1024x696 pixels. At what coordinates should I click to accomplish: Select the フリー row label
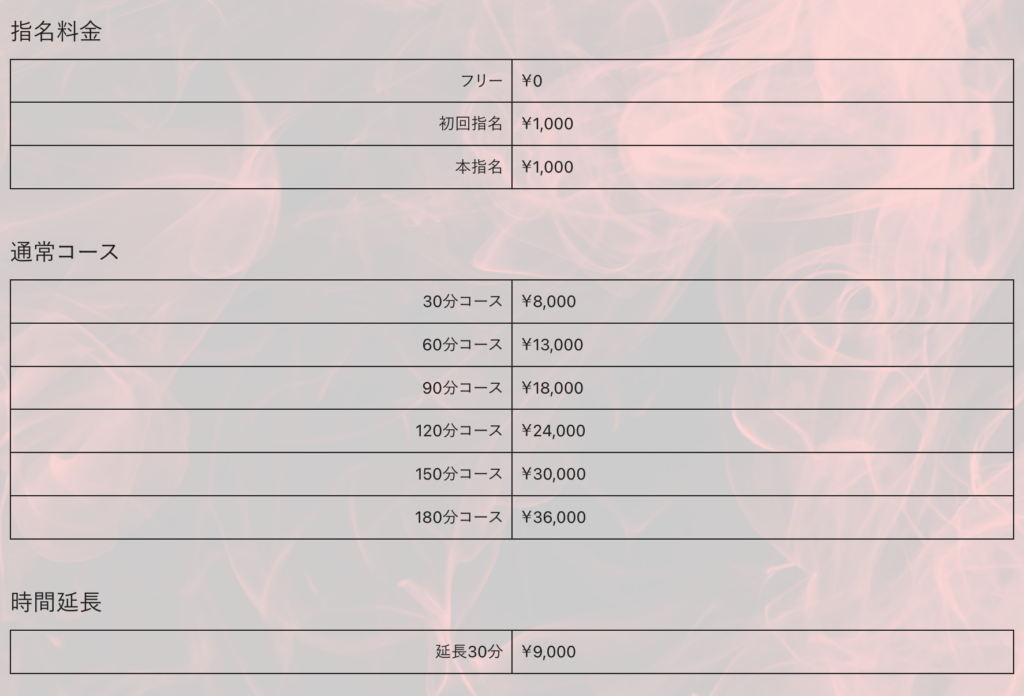(481, 81)
